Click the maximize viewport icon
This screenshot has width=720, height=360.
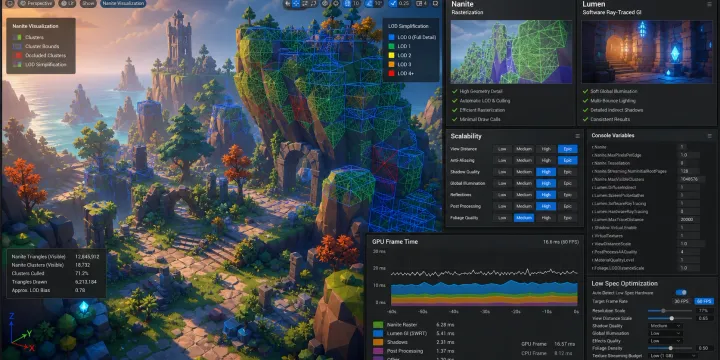coord(435,3)
